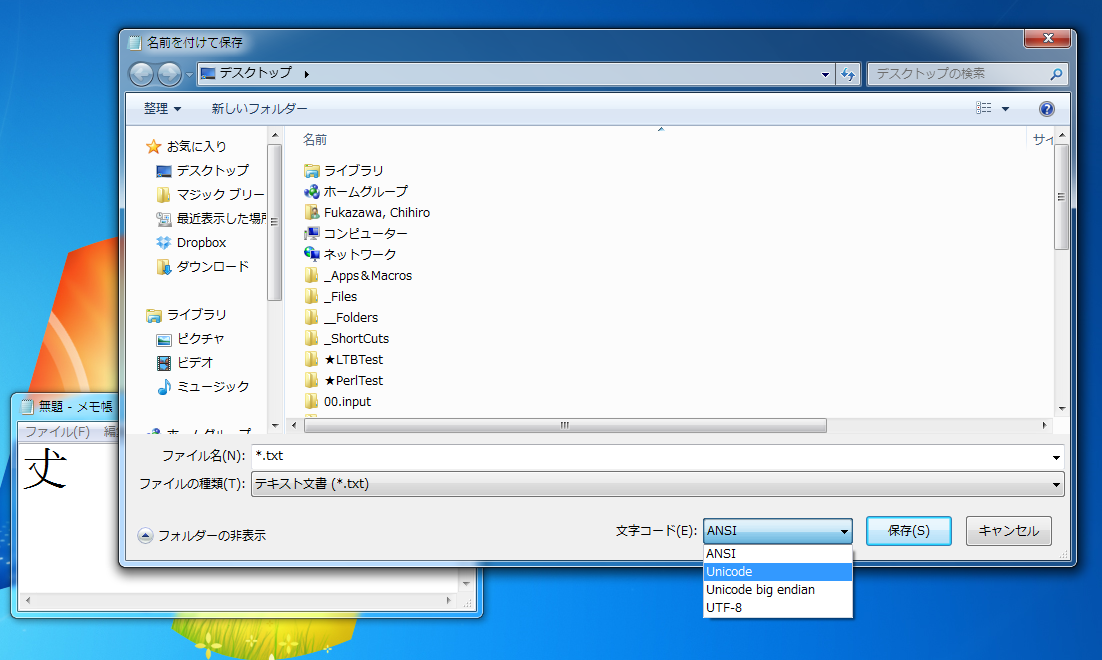This screenshot has width=1102, height=660.
Task: Click the Fukazawa, Chihiro user folder icon
Action: [x=311, y=212]
